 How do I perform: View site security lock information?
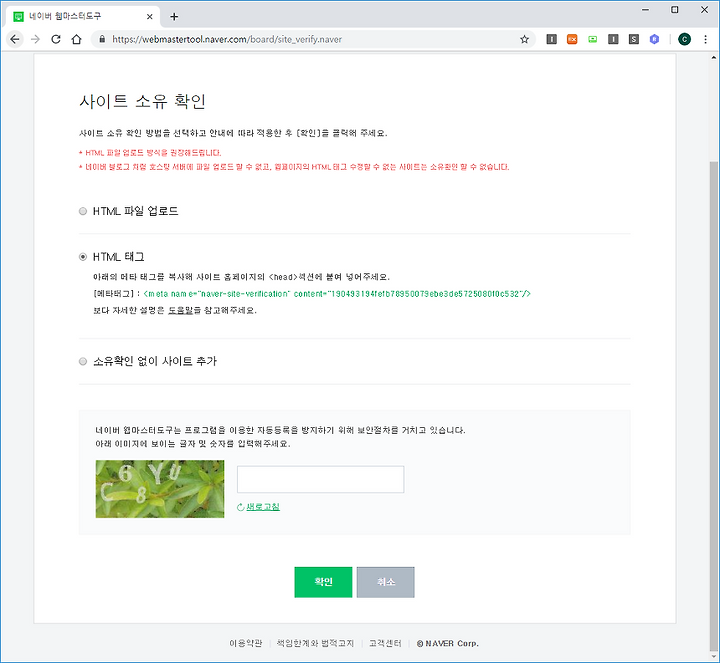(x=102, y=39)
